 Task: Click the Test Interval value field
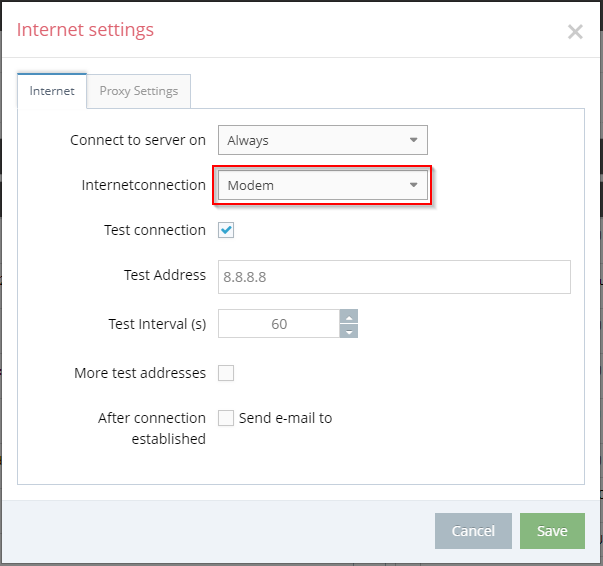coord(279,324)
